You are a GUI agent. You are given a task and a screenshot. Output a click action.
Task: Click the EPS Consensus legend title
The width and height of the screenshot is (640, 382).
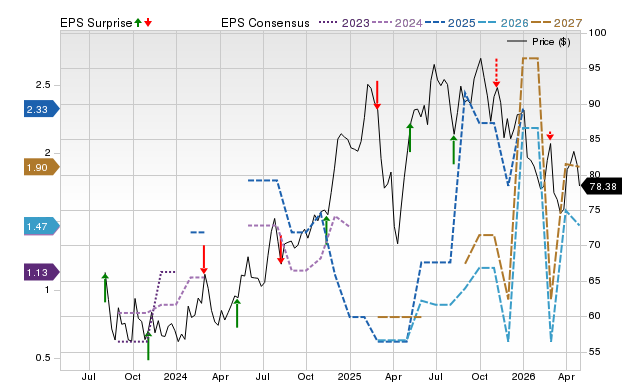click(x=265, y=23)
